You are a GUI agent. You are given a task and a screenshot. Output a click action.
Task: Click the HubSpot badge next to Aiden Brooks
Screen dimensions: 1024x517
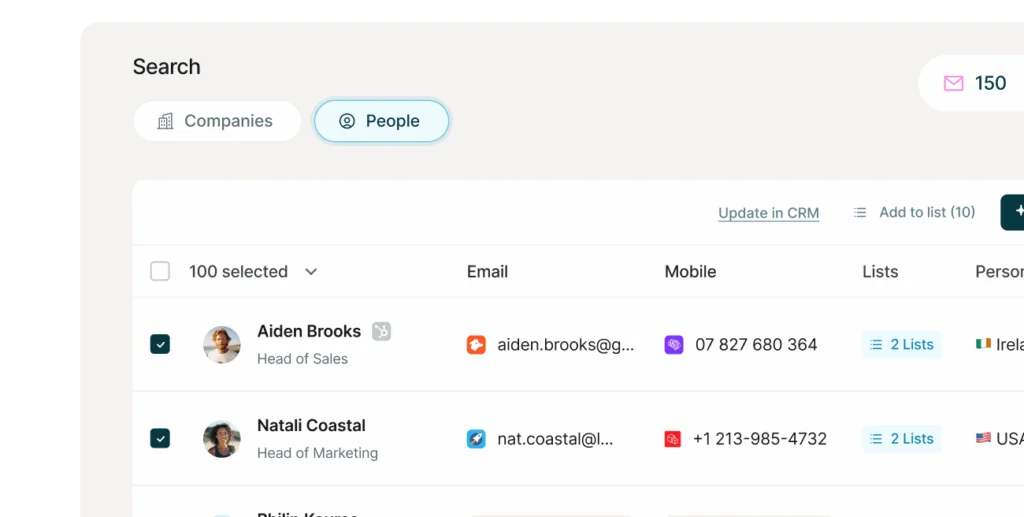381,331
